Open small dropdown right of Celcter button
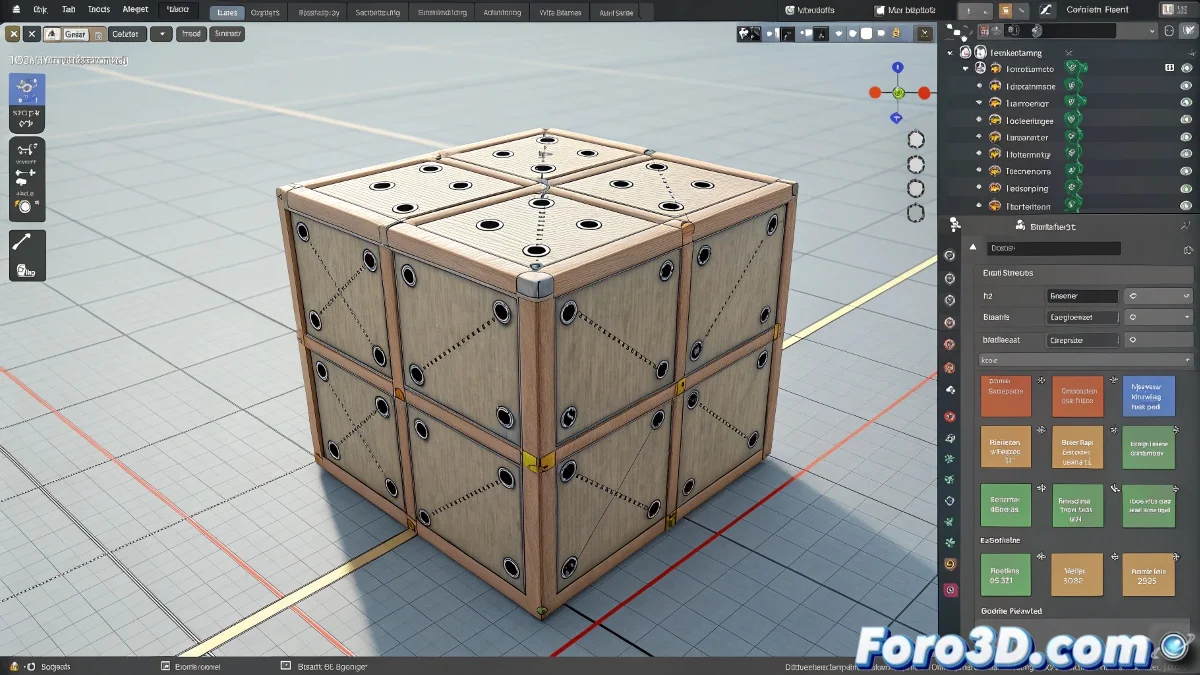1200x675 pixels. tap(161, 33)
